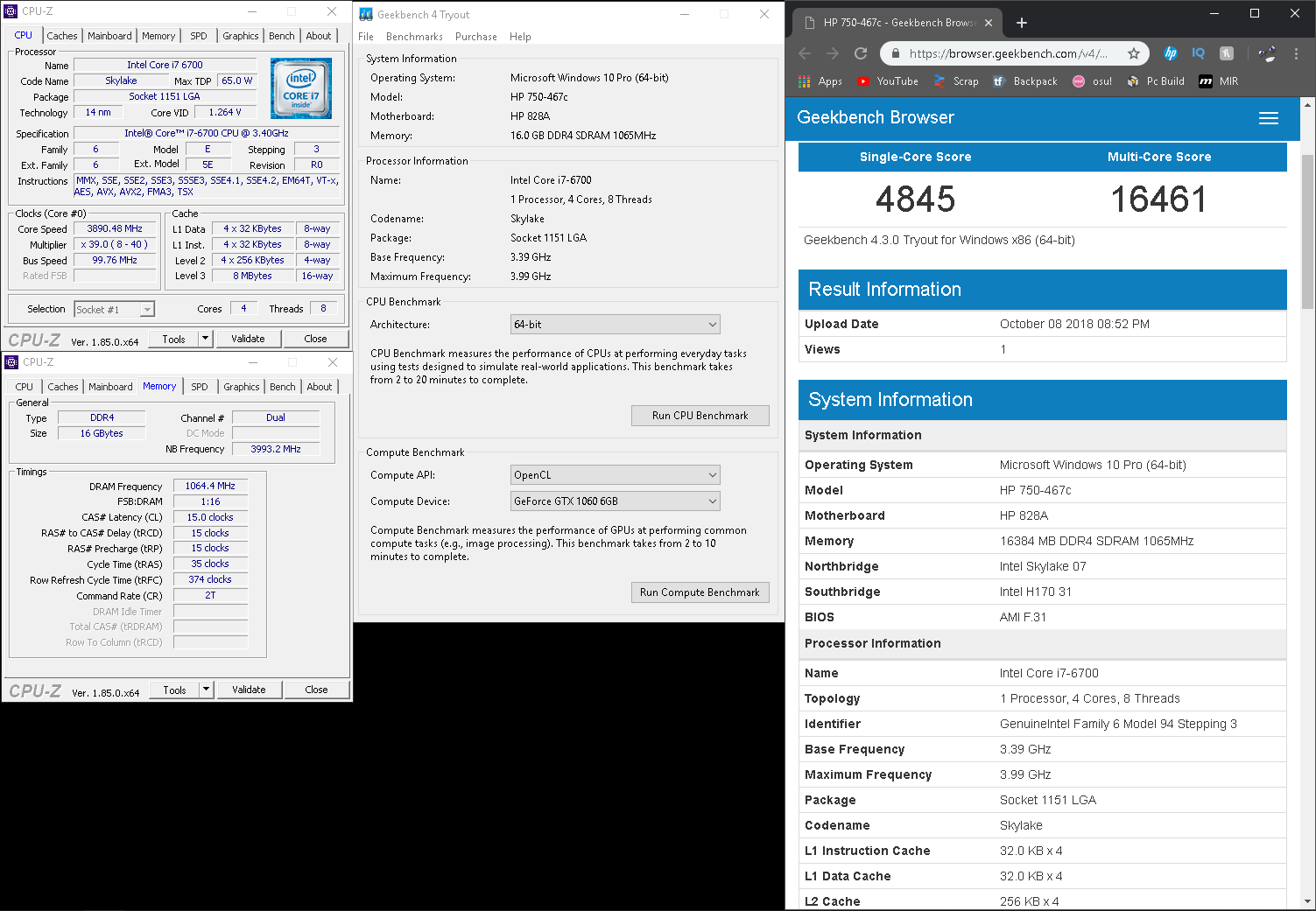Open the Apps bookmark grid
The height and width of the screenshot is (911, 1316).
click(820, 81)
